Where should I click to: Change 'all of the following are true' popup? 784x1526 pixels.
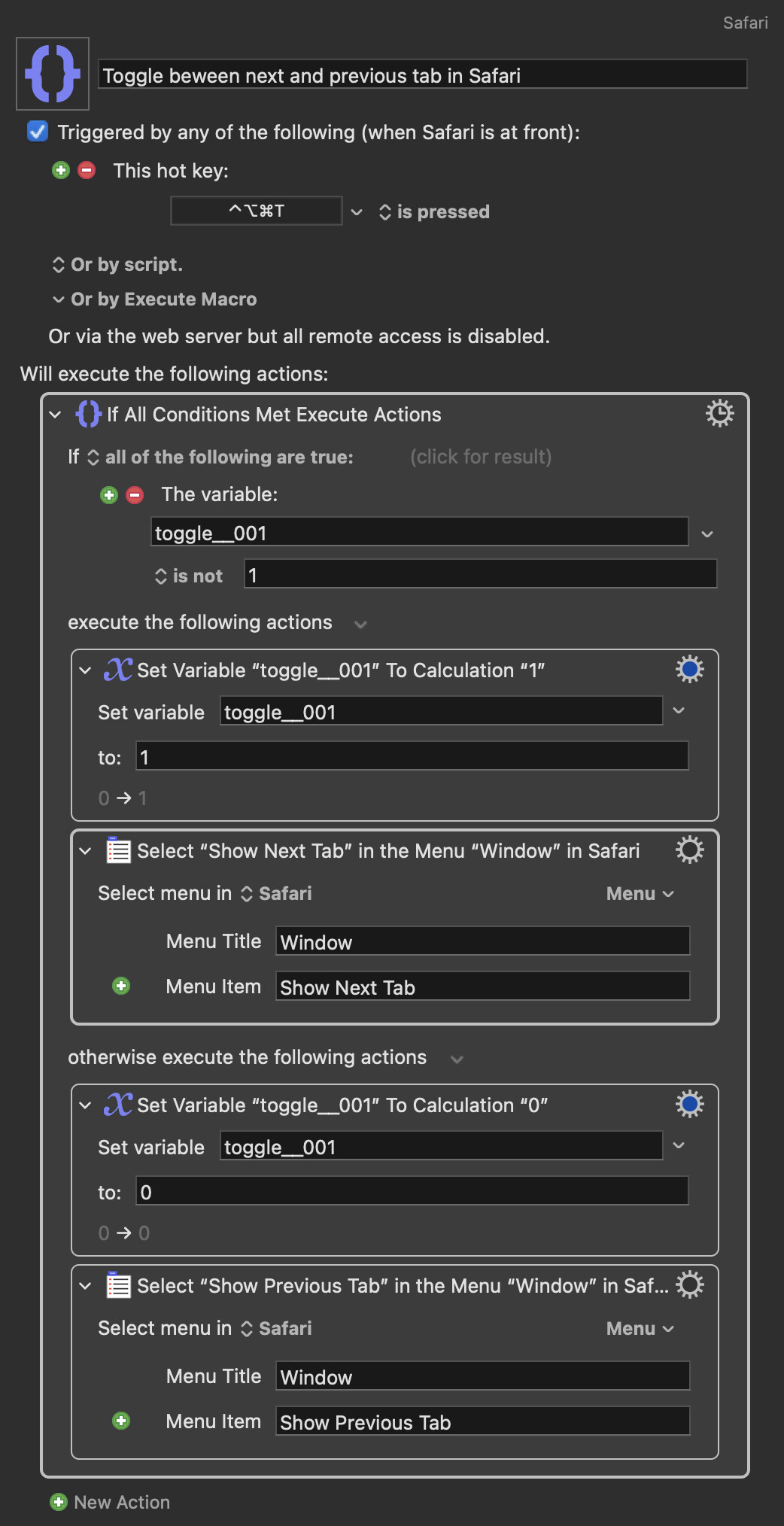(220, 457)
